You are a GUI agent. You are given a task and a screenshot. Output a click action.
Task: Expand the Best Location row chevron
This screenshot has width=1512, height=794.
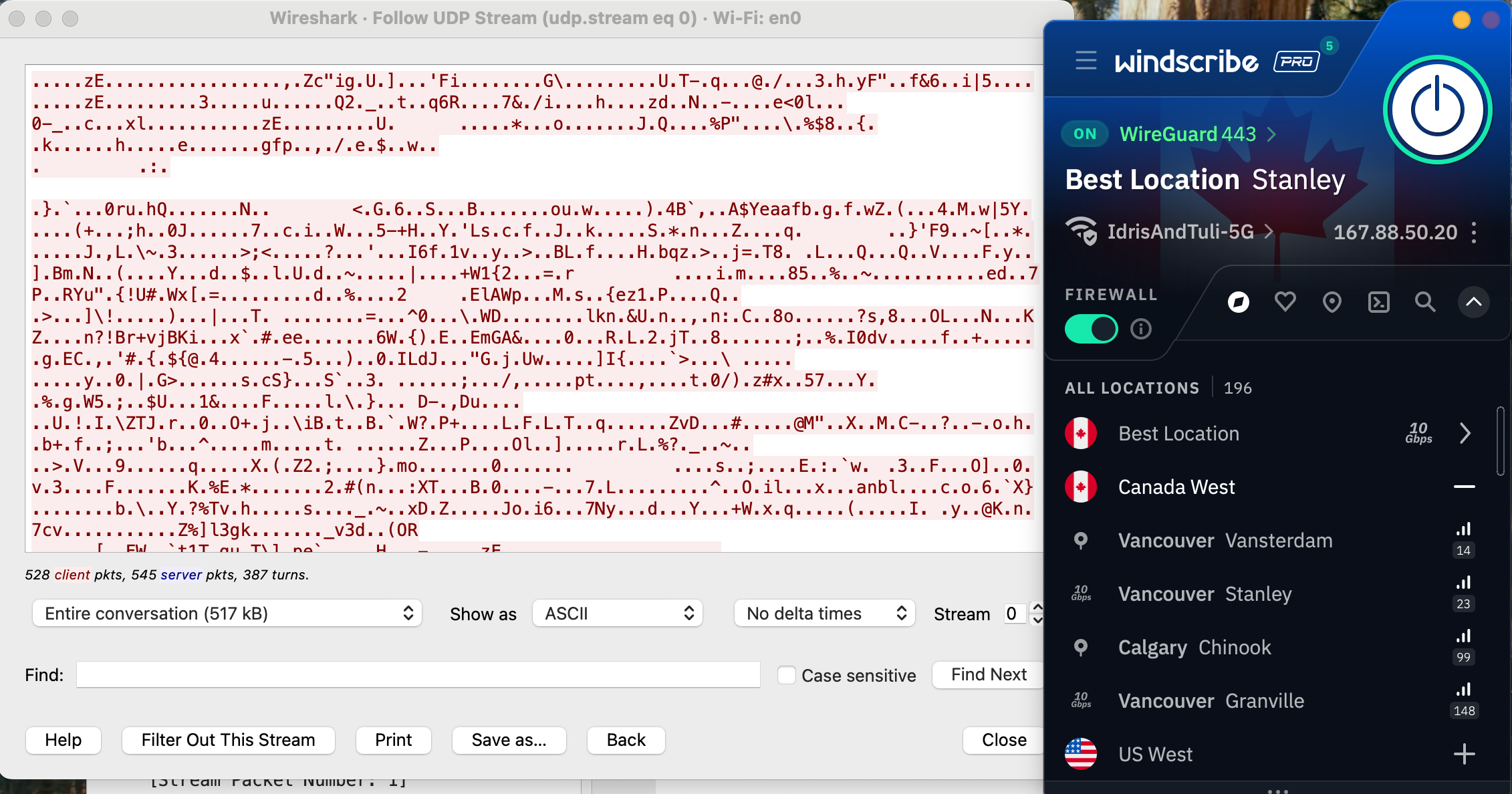(1465, 433)
